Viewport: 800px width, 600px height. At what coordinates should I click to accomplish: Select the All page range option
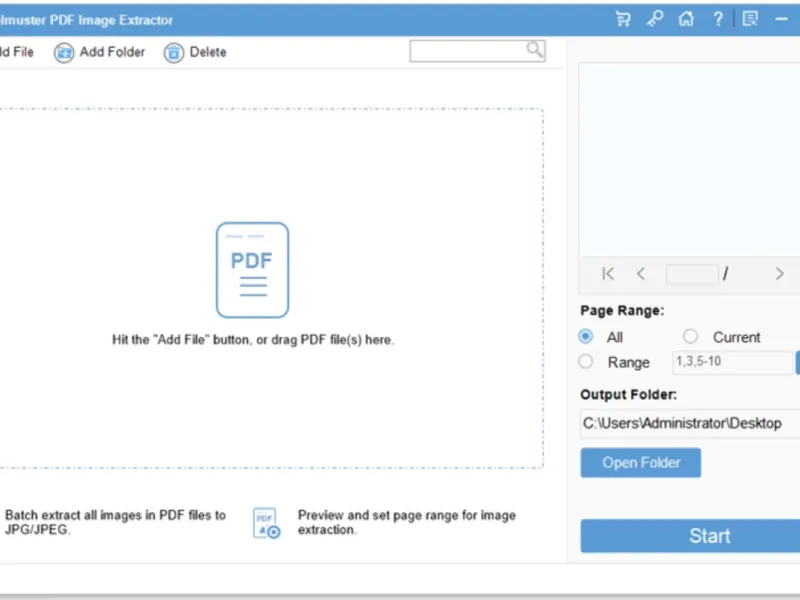pos(586,336)
